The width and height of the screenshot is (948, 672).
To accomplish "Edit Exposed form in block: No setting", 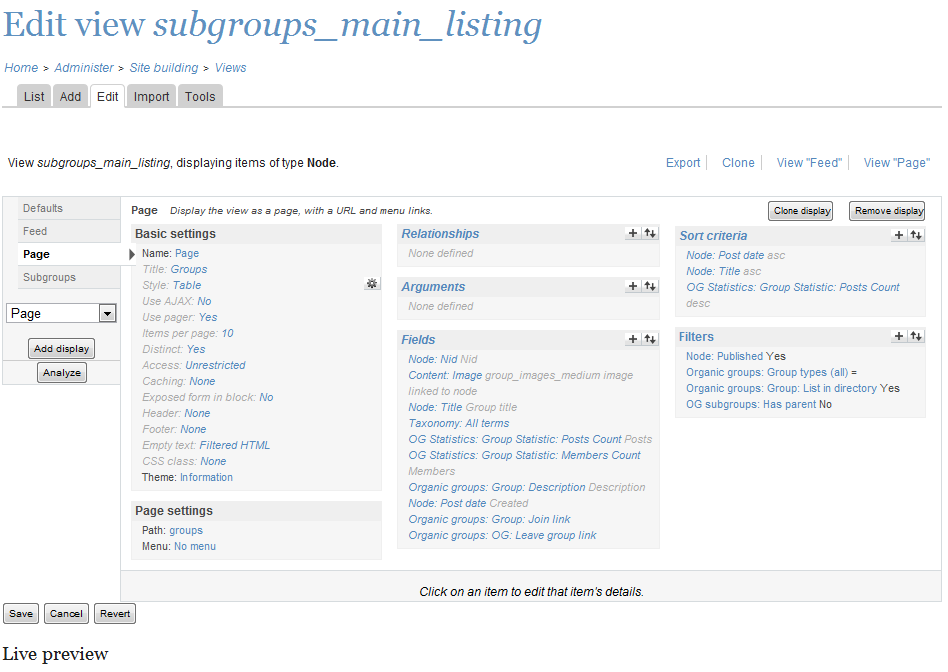I will pyautogui.click(x=266, y=397).
